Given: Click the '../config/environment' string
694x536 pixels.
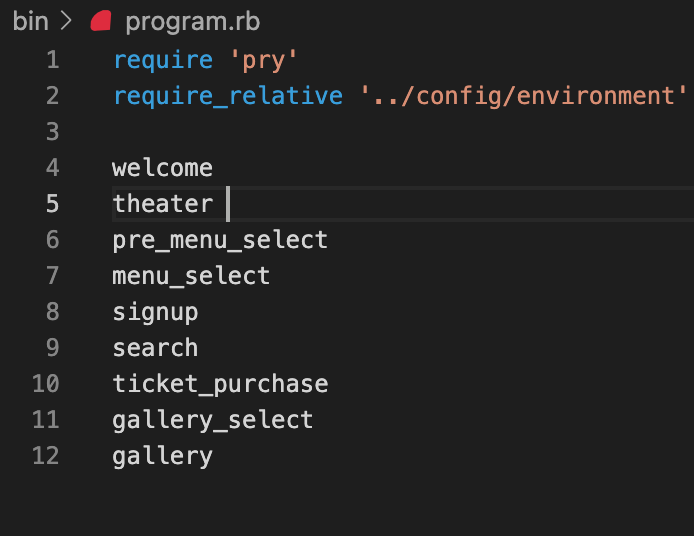Looking at the screenshot, I should point(524,96).
